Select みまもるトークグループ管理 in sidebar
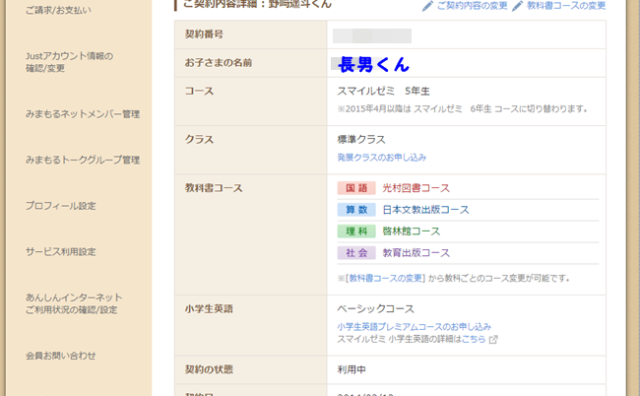The height and width of the screenshot is (396, 640). [82, 160]
